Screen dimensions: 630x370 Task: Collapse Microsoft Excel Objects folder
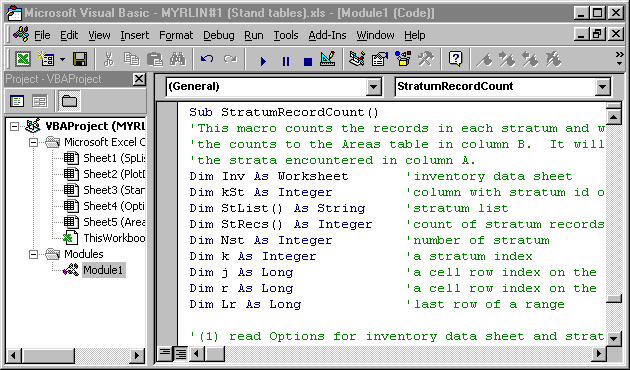34,142
